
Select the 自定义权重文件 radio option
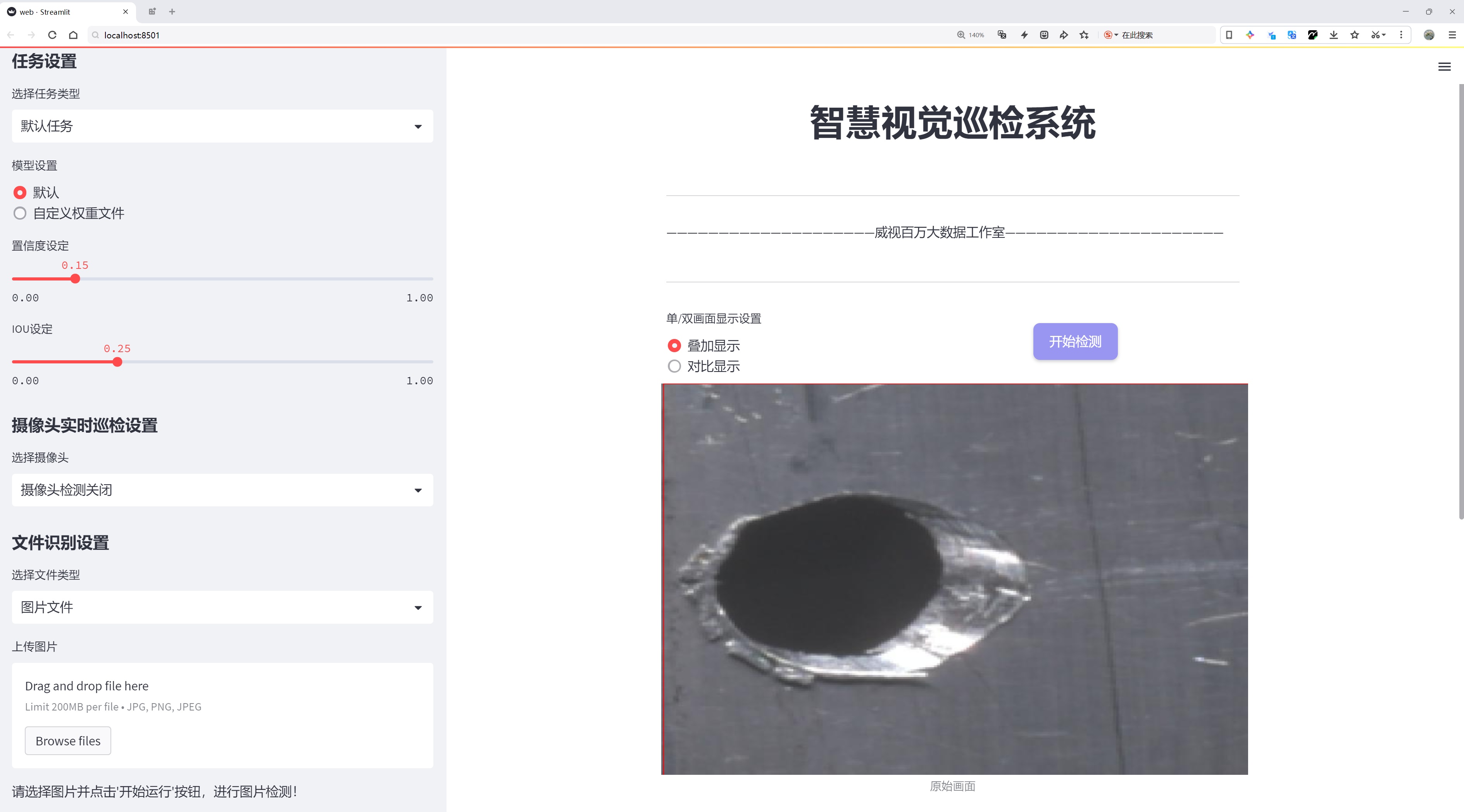tap(68, 213)
